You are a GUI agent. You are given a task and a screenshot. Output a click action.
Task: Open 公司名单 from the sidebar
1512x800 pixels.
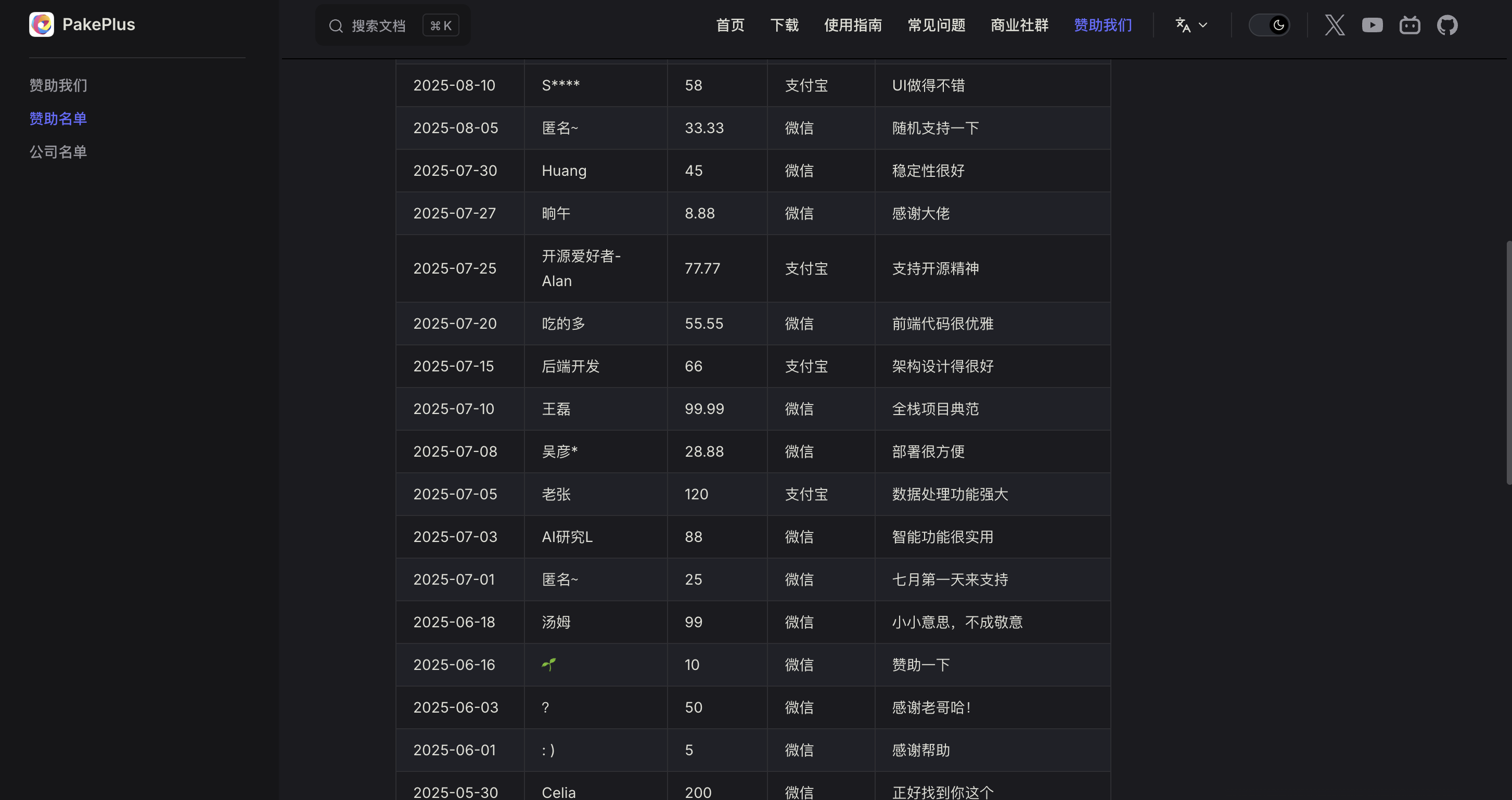coord(58,151)
